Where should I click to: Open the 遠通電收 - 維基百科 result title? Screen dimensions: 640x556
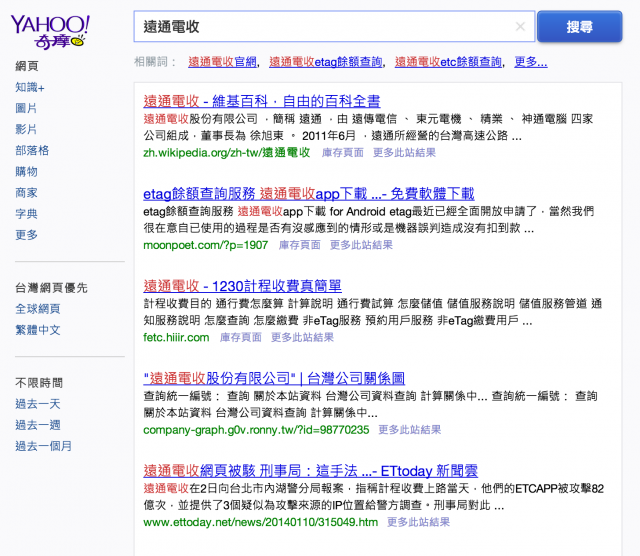[262, 101]
